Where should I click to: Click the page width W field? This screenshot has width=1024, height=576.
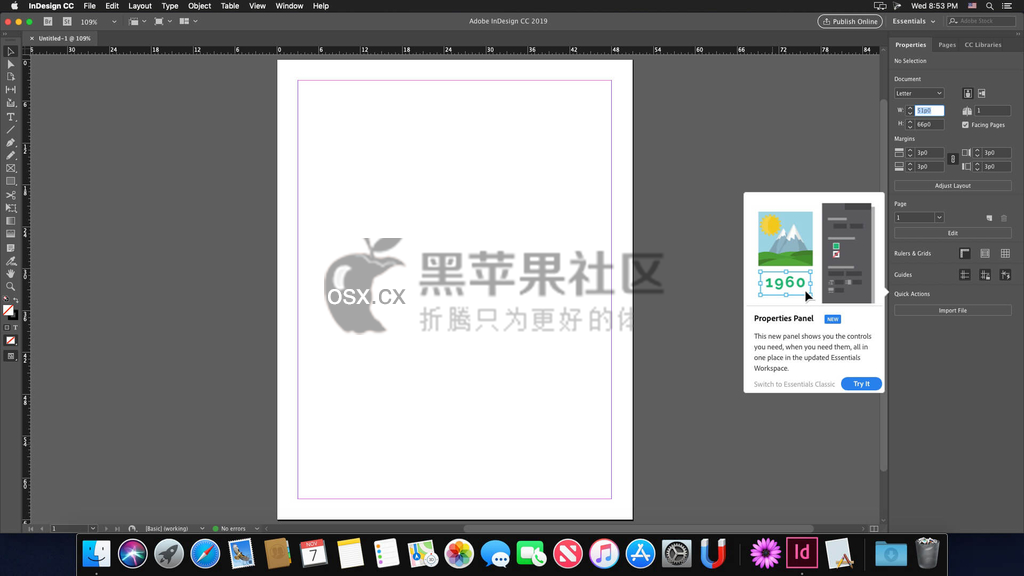pos(929,111)
